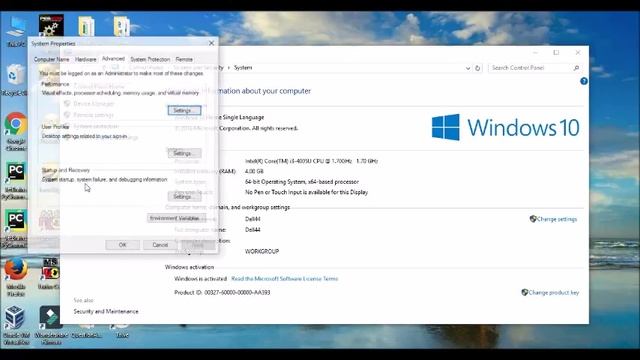Open the PyCharm icon directly above Firefox
This screenshot has height=360, width=640.
tap(16, 228)
